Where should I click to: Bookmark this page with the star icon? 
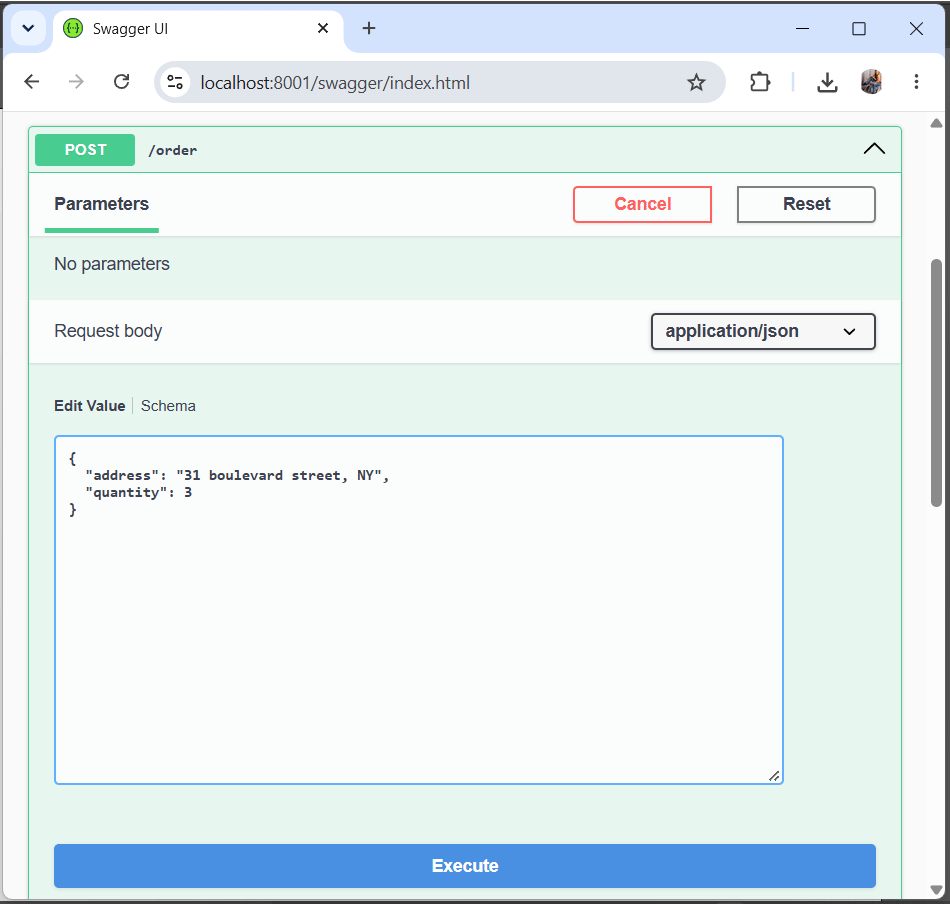coord(696,82)
